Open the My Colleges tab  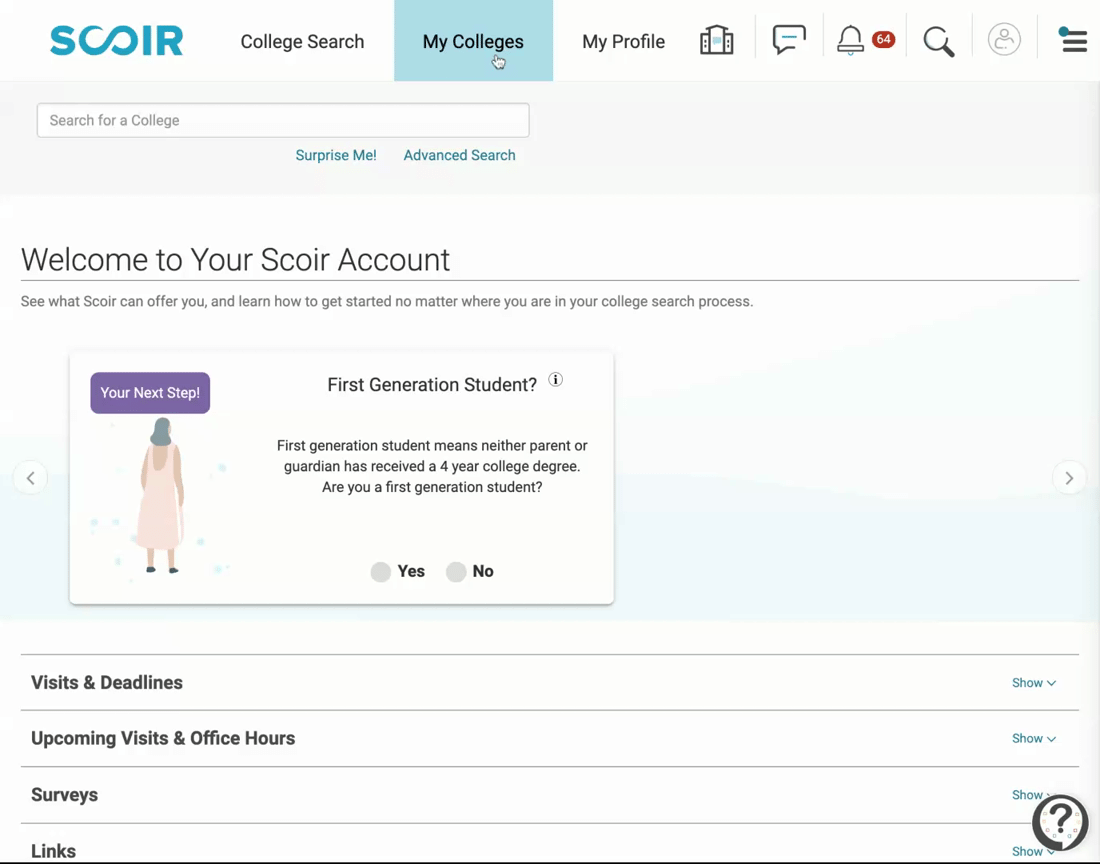(473, 41)
